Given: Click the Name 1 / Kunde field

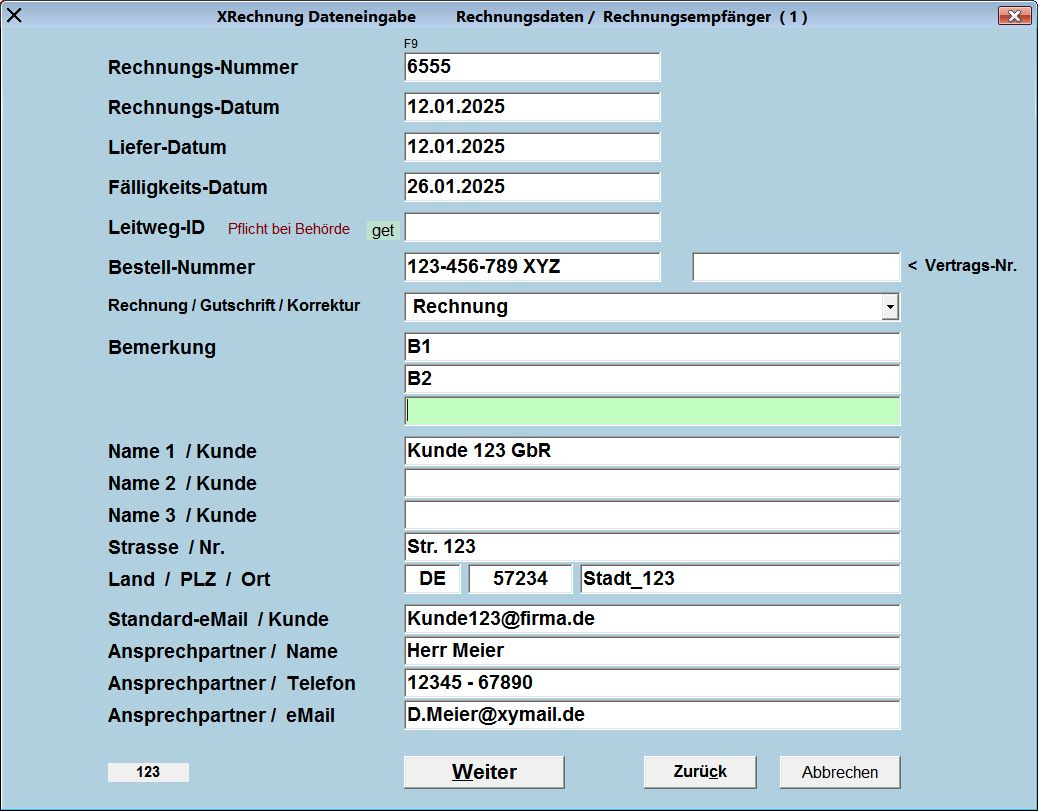Looking at the screenshot, I should (652, 451).
